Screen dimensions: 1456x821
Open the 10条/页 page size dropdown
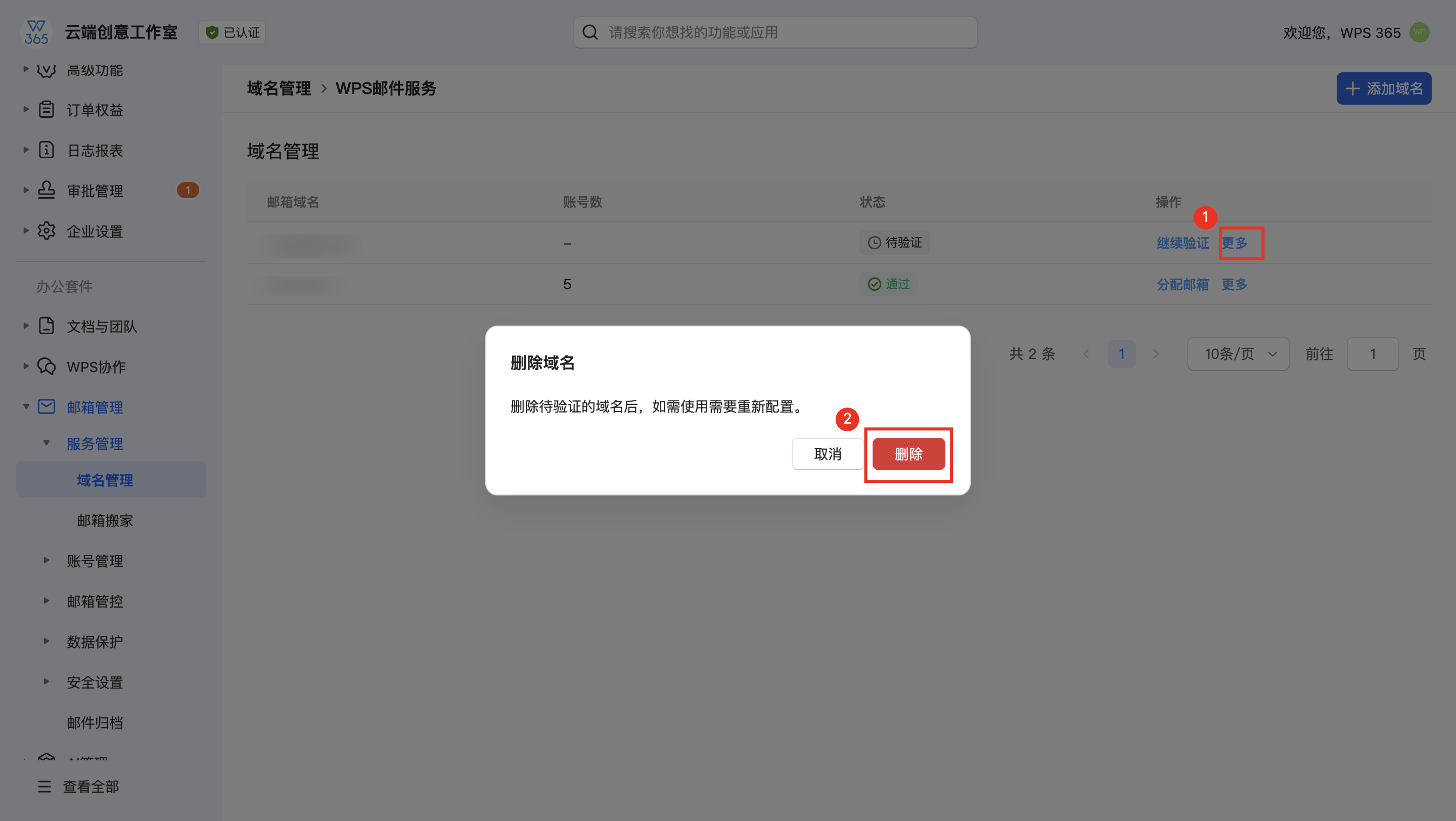(x=1238, y=354)
